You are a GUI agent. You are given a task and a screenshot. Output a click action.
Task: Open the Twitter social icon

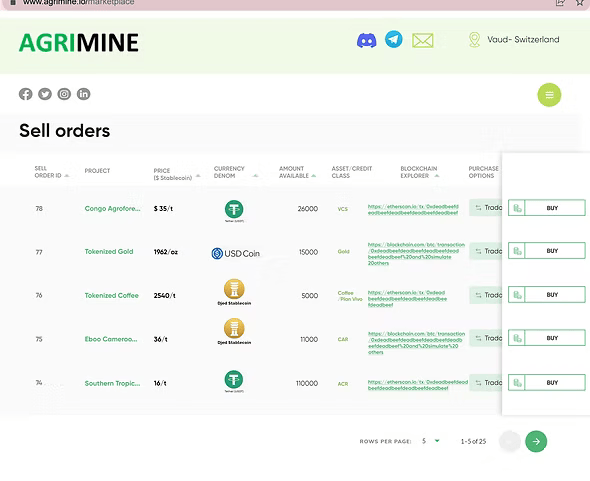45,94
